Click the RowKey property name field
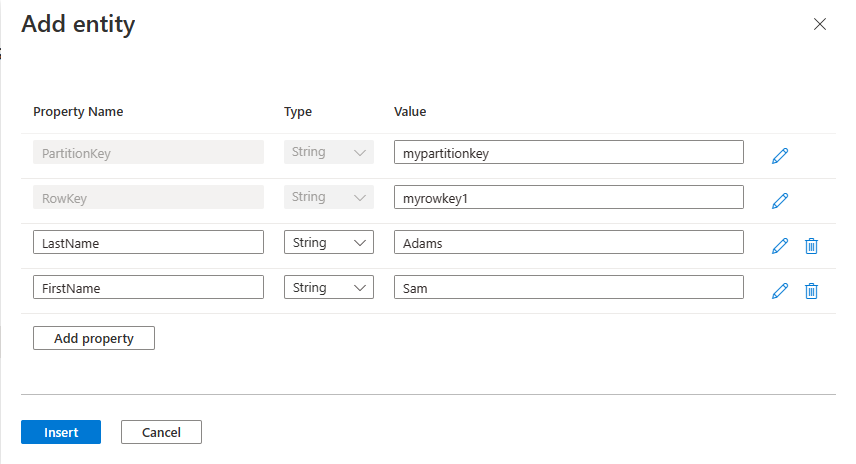The width and height of the screenshot is (856, 464). point(148,197)
